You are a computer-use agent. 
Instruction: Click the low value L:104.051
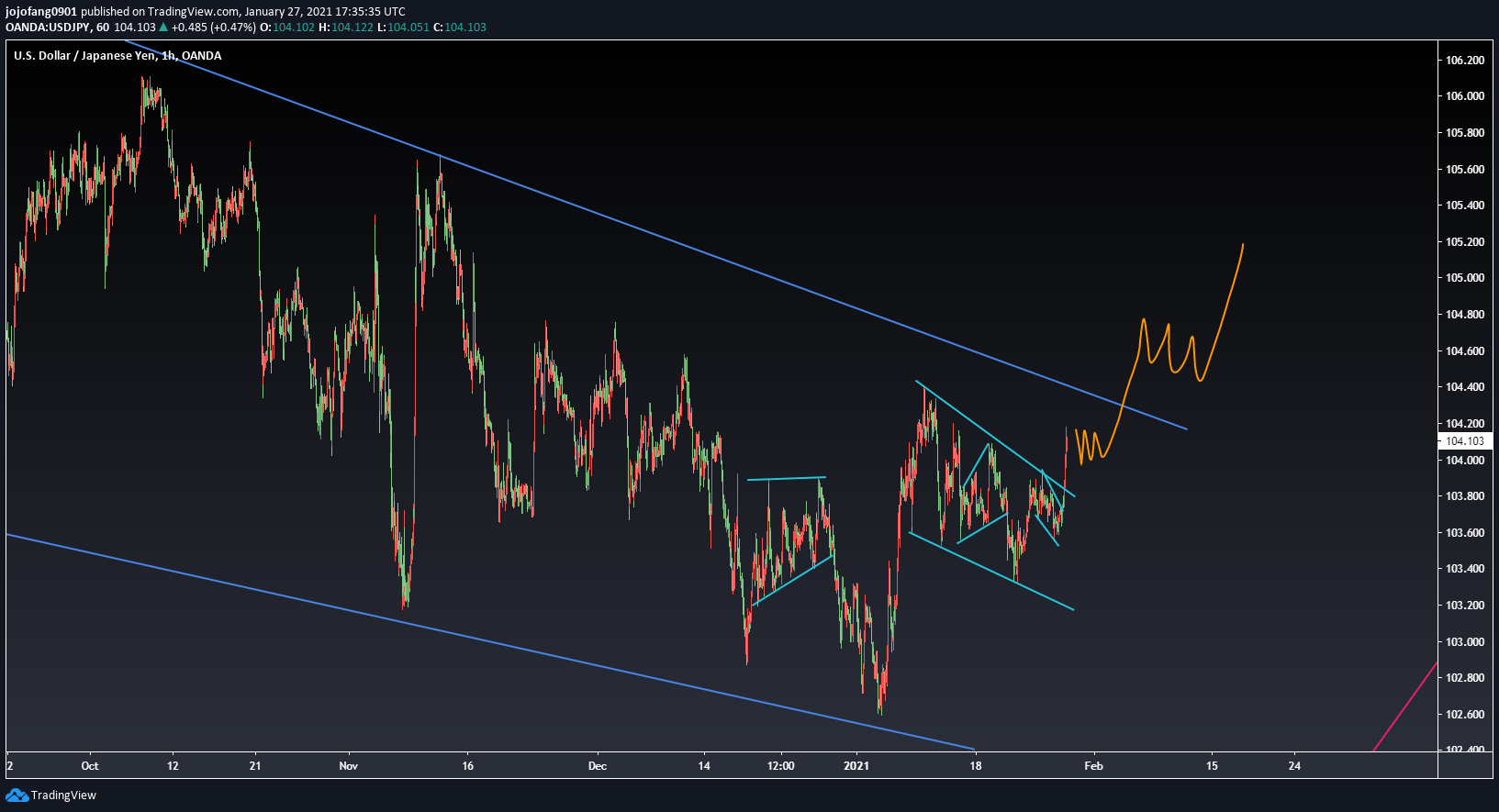pyautogui.click(x=404, y=27)
